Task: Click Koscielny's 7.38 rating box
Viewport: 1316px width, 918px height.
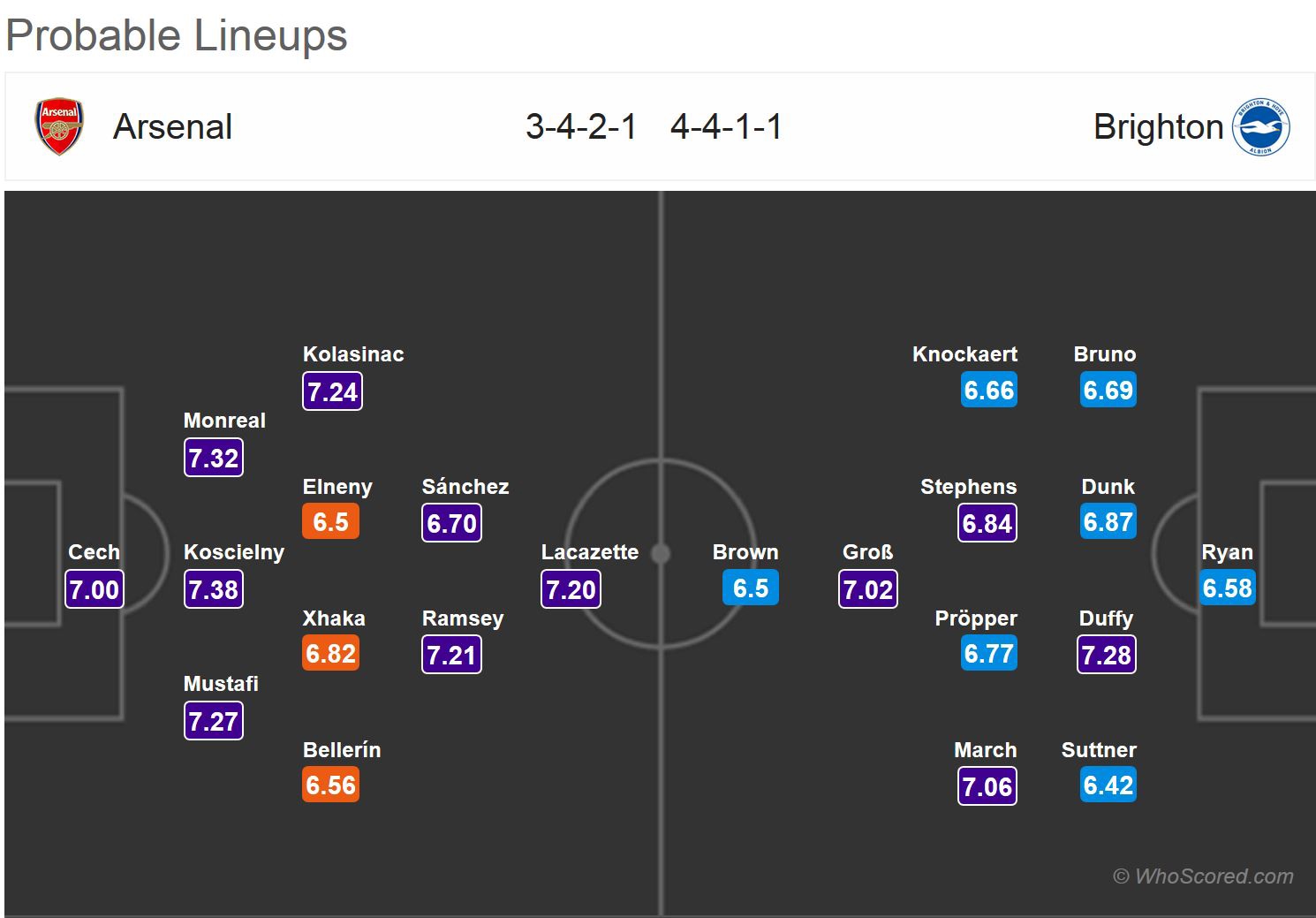Action: (x=214, y=589)
